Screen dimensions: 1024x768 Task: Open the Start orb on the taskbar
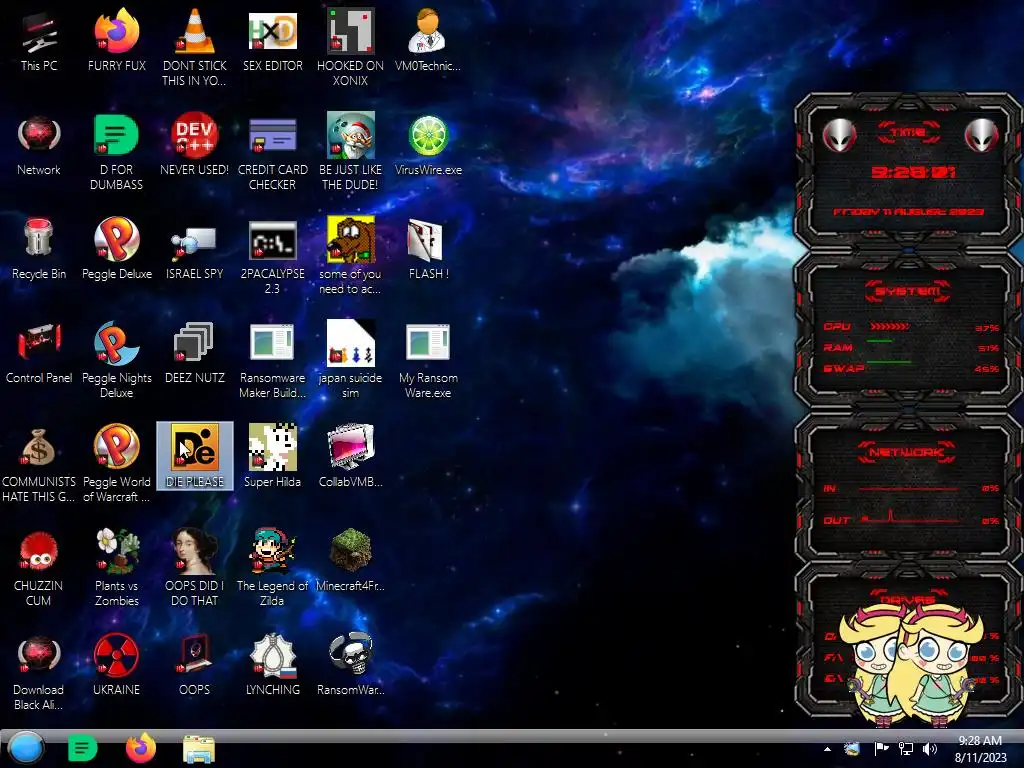tap(26, 748)
